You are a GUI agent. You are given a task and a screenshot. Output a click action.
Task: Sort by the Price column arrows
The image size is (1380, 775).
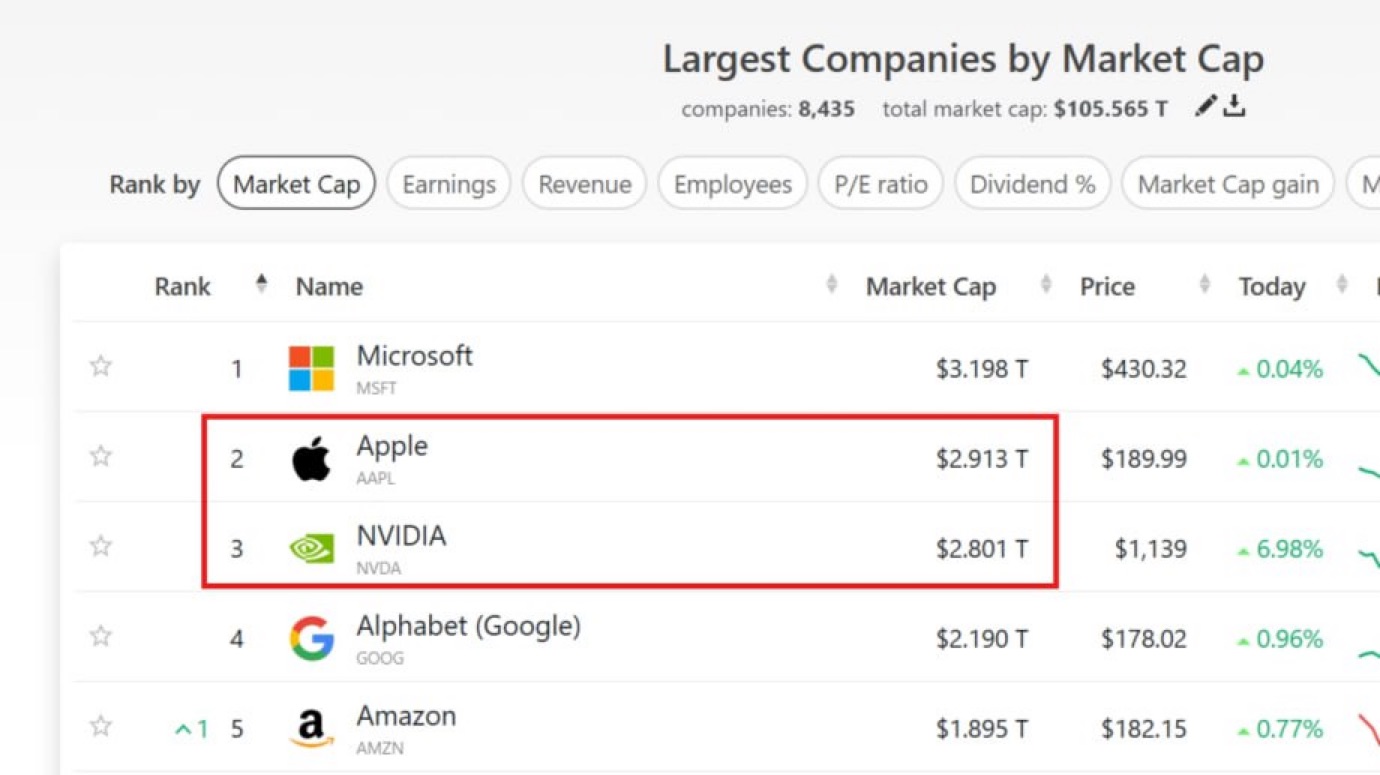pyautogui.click(x=1205, y=286)
